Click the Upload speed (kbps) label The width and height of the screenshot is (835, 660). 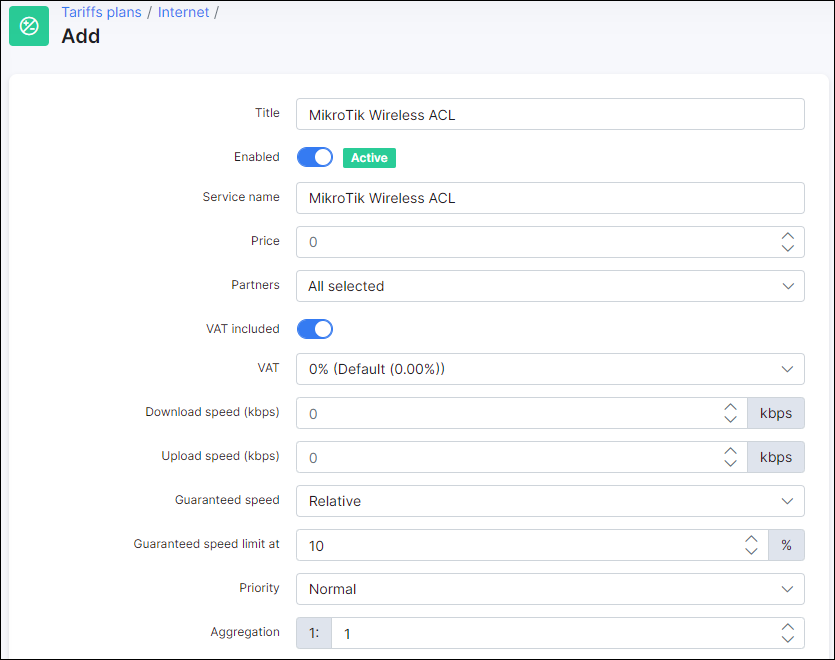point(220,456)
